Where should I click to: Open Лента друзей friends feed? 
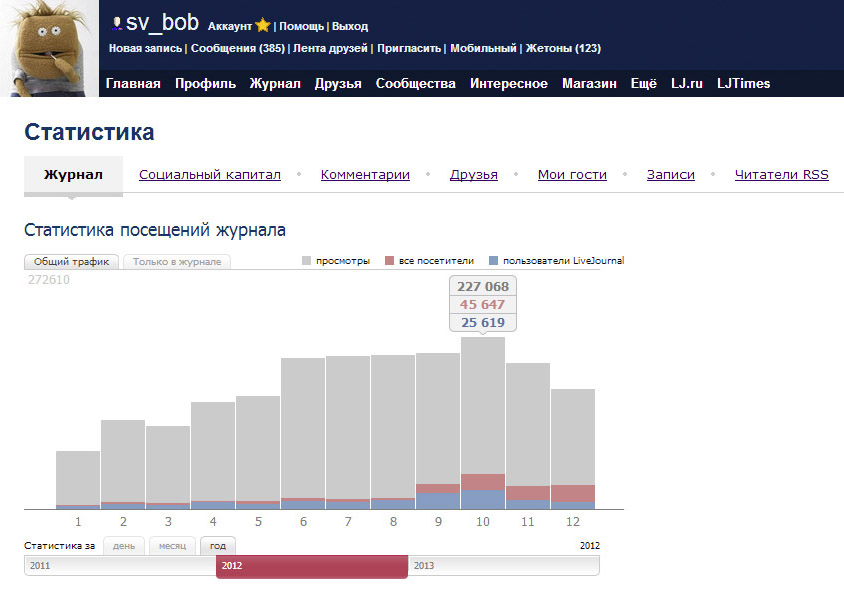(330, 48)
